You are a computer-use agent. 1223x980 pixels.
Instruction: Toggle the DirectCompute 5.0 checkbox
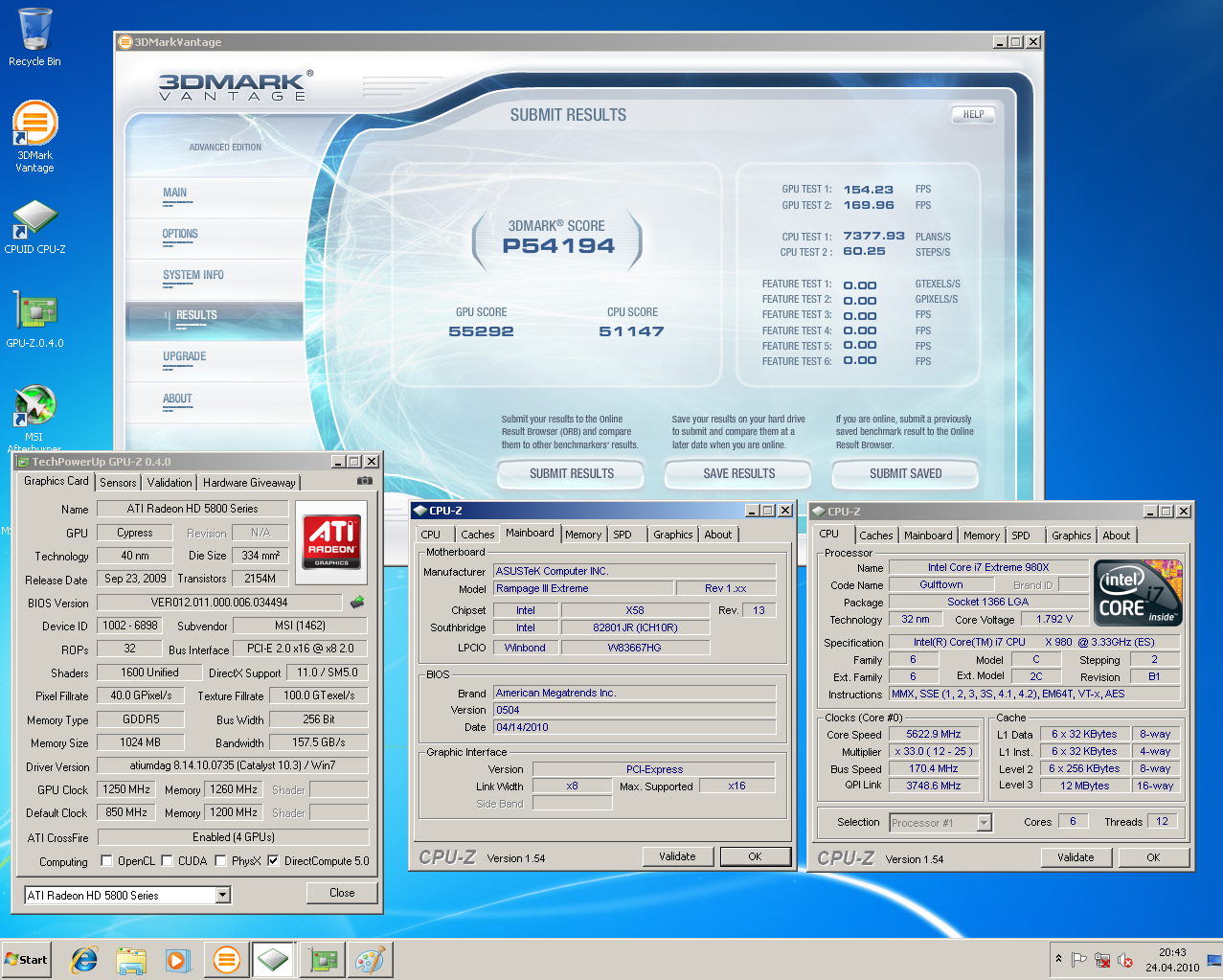[273, 860]
